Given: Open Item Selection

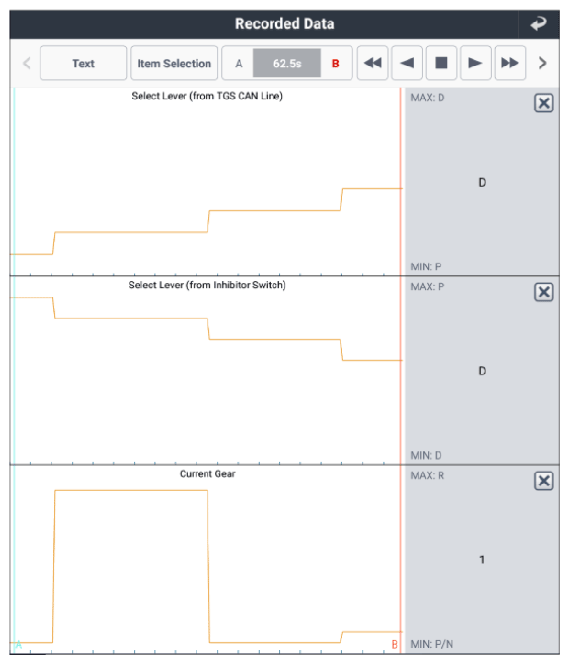Looking at the screenshot, I should 174,63.
